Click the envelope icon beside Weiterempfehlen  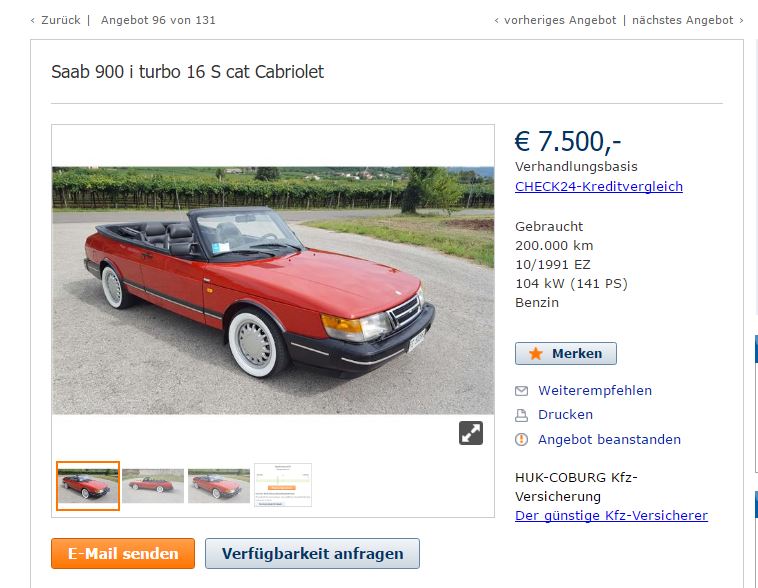click(x=521, y=391)
